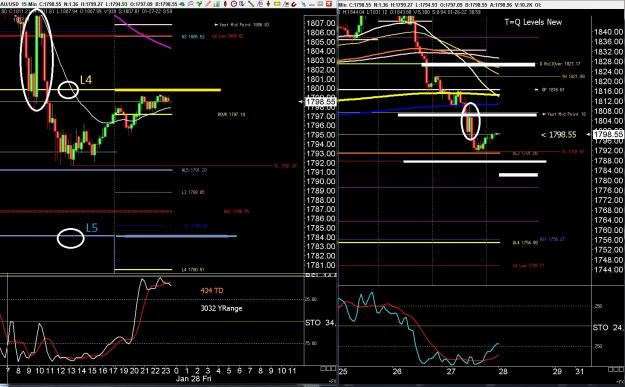
Task: Click the 3032 YRange label
Action: (x=221, y=308)
